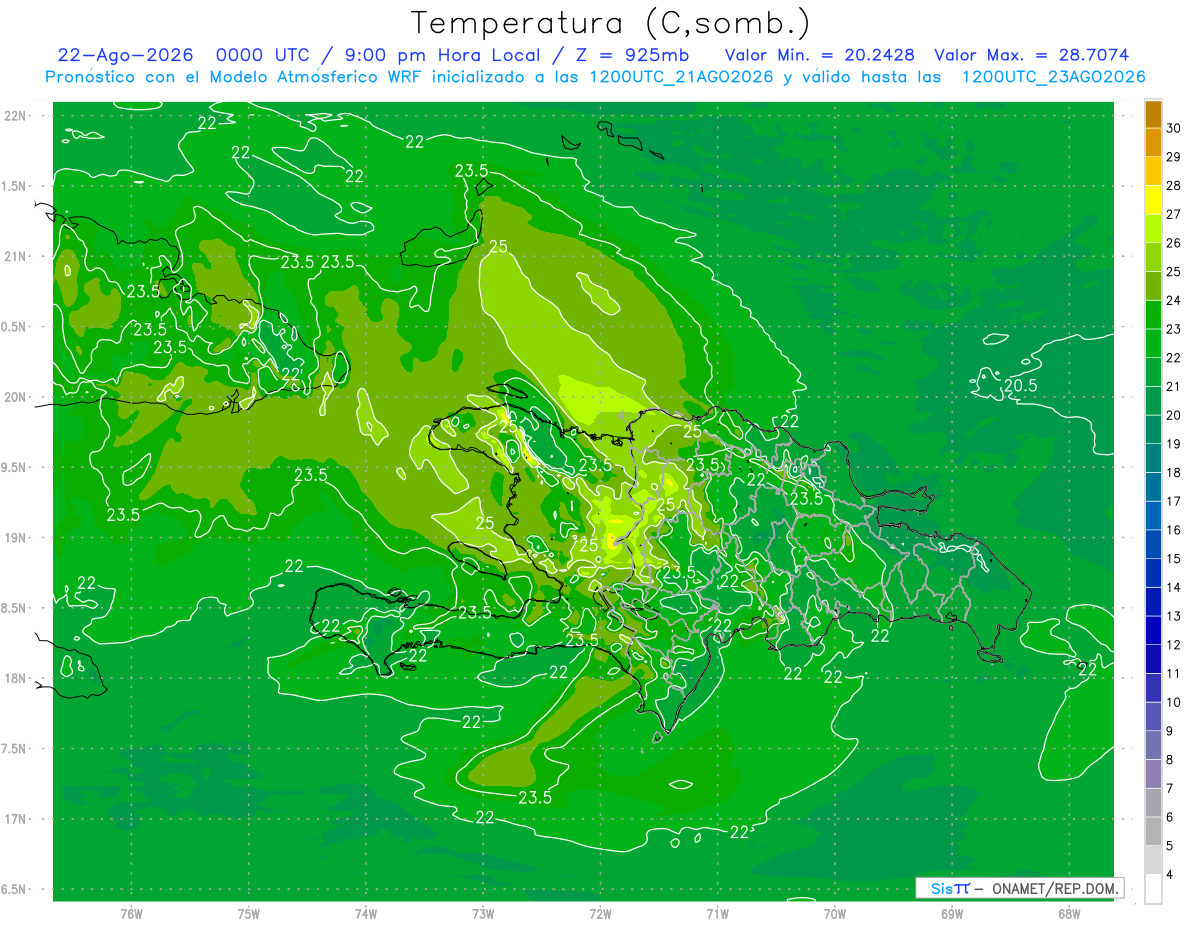Click the colorbar scale label '10'
The width and height of the screenshot is (1200, 927).
click(x=1174, y=703)
